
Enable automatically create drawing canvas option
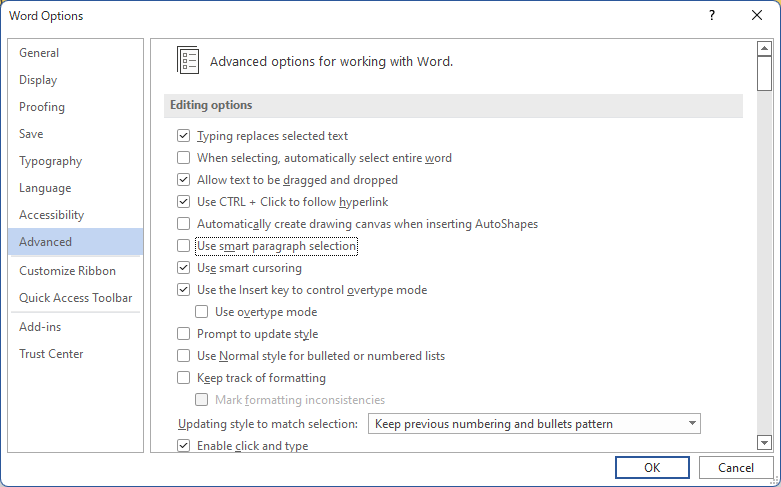(183, 224)
